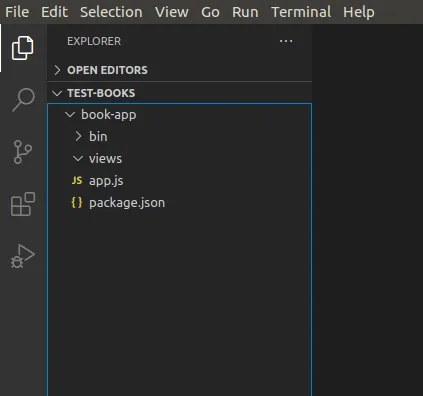Collapse the TEST-BOOKS section chevron

pos(57,93)
